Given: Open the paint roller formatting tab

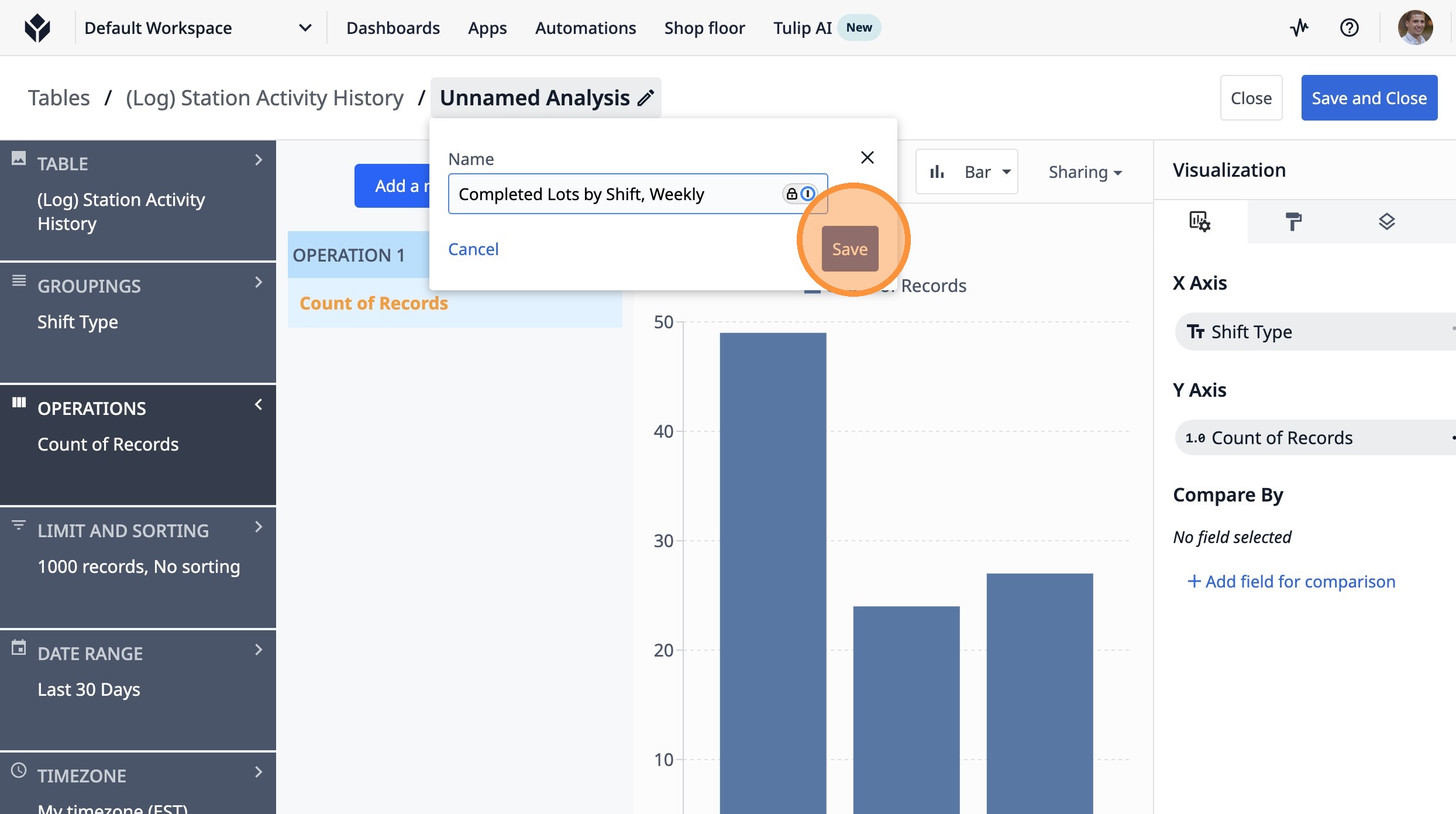Looking at the screenshot, I should point(1293,222).
